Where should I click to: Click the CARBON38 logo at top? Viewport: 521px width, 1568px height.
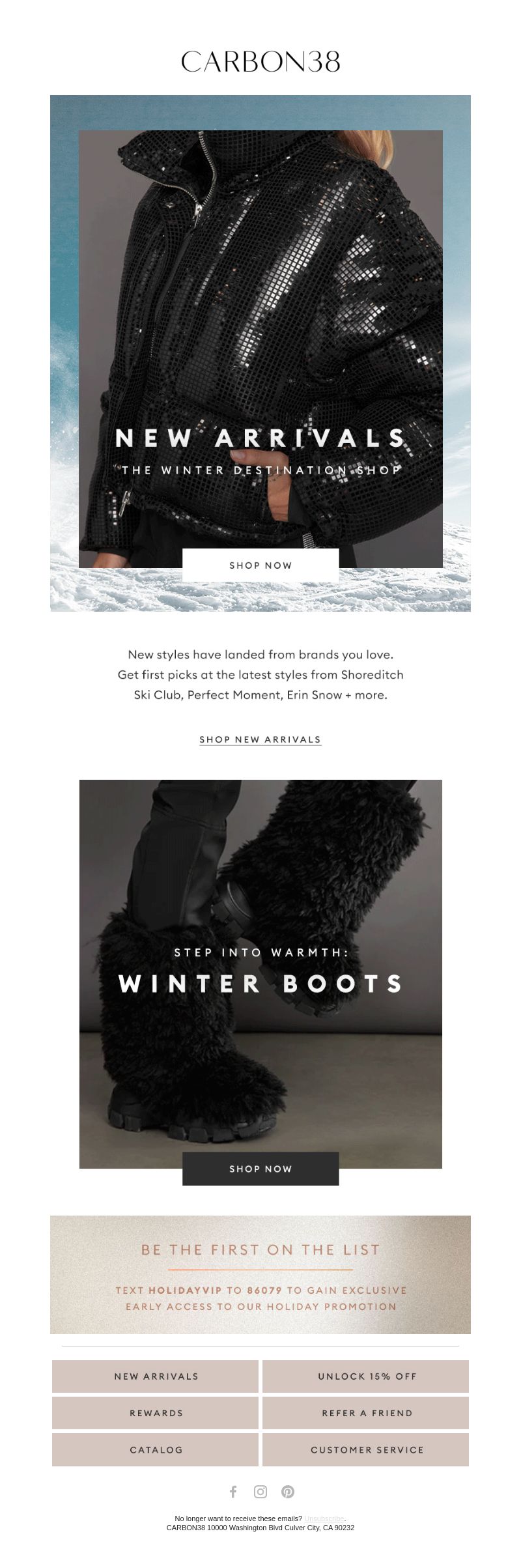[x=260, y=61]
